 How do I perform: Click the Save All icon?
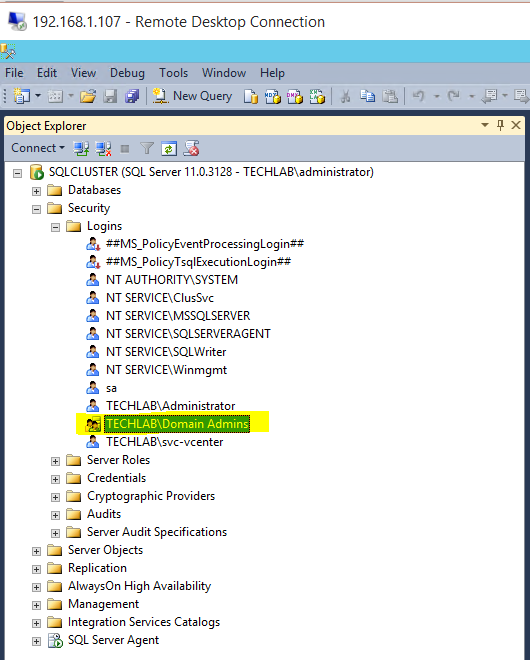(x=132, y=96)
